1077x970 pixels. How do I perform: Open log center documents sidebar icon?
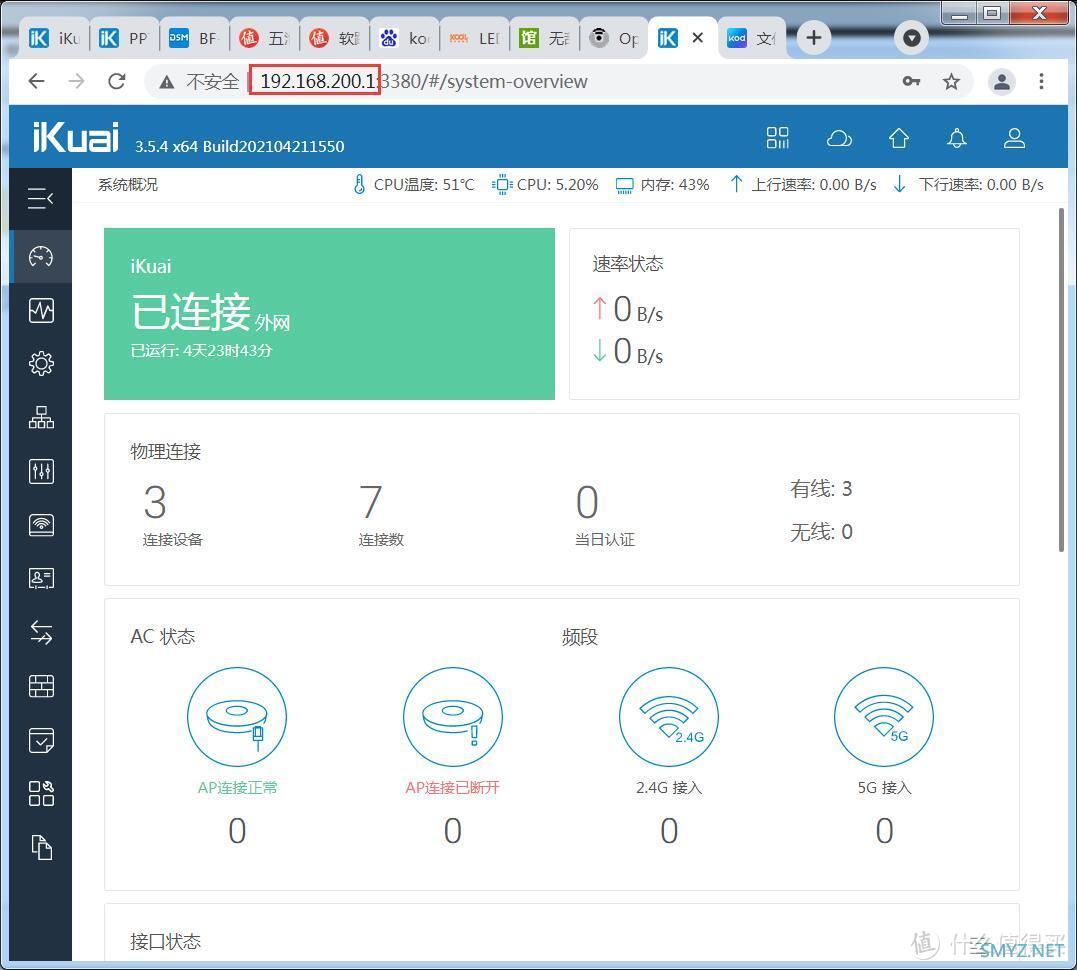pos(41,848)
